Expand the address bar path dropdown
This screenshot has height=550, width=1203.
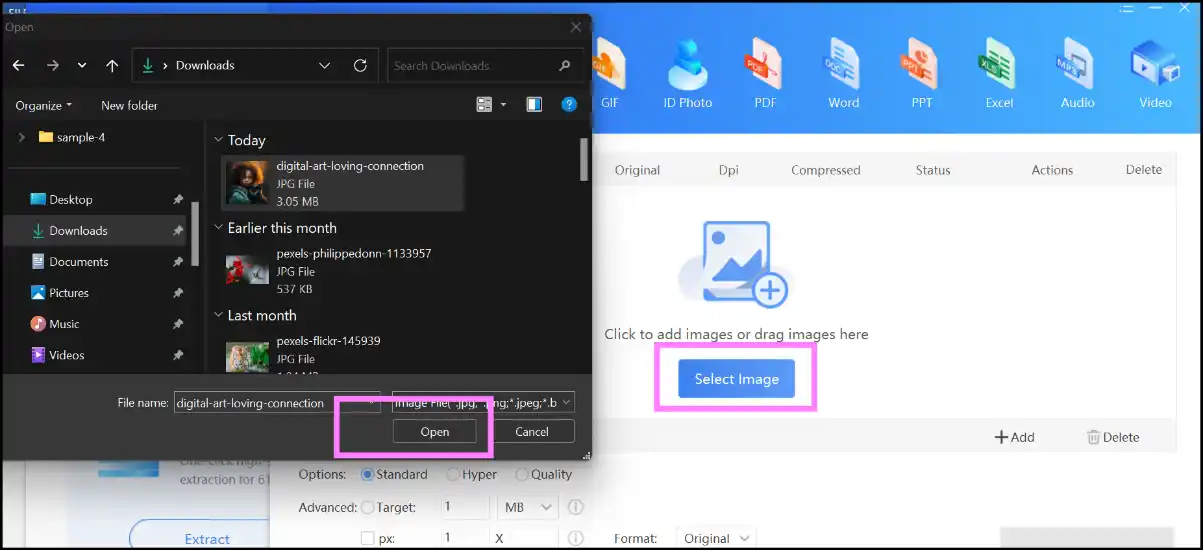coord(324,65)
